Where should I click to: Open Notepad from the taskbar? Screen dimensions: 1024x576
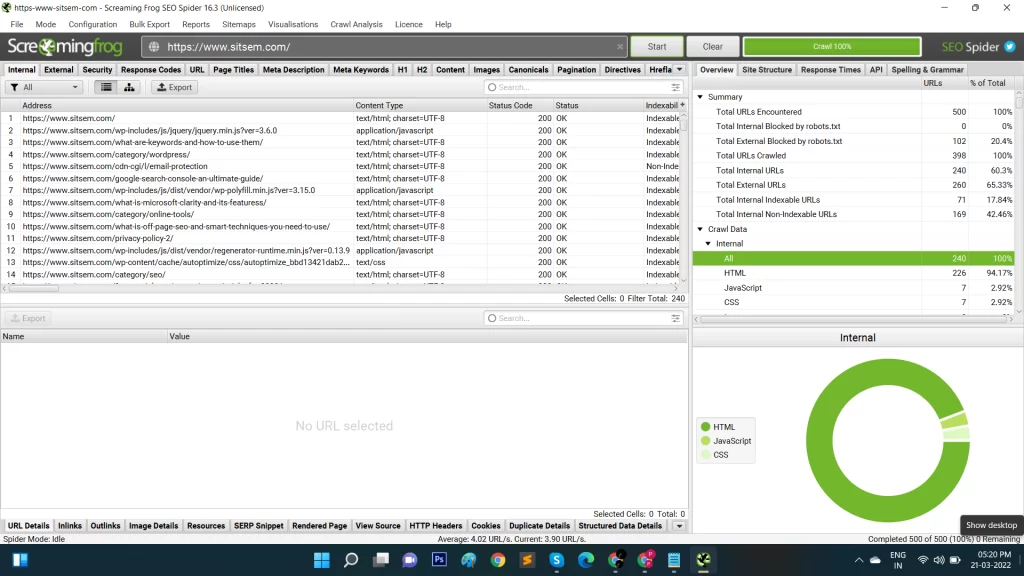point(674,560)
